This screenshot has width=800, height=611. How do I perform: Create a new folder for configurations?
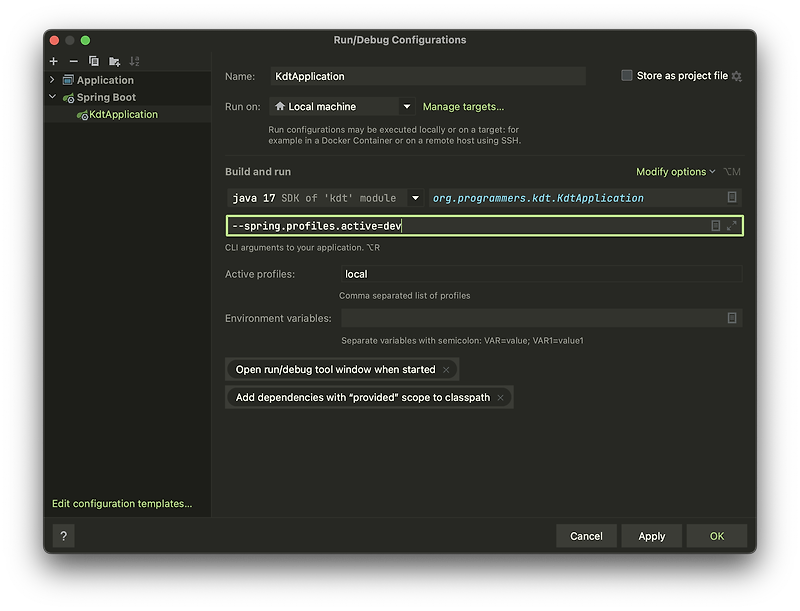[x=113, y=61]
